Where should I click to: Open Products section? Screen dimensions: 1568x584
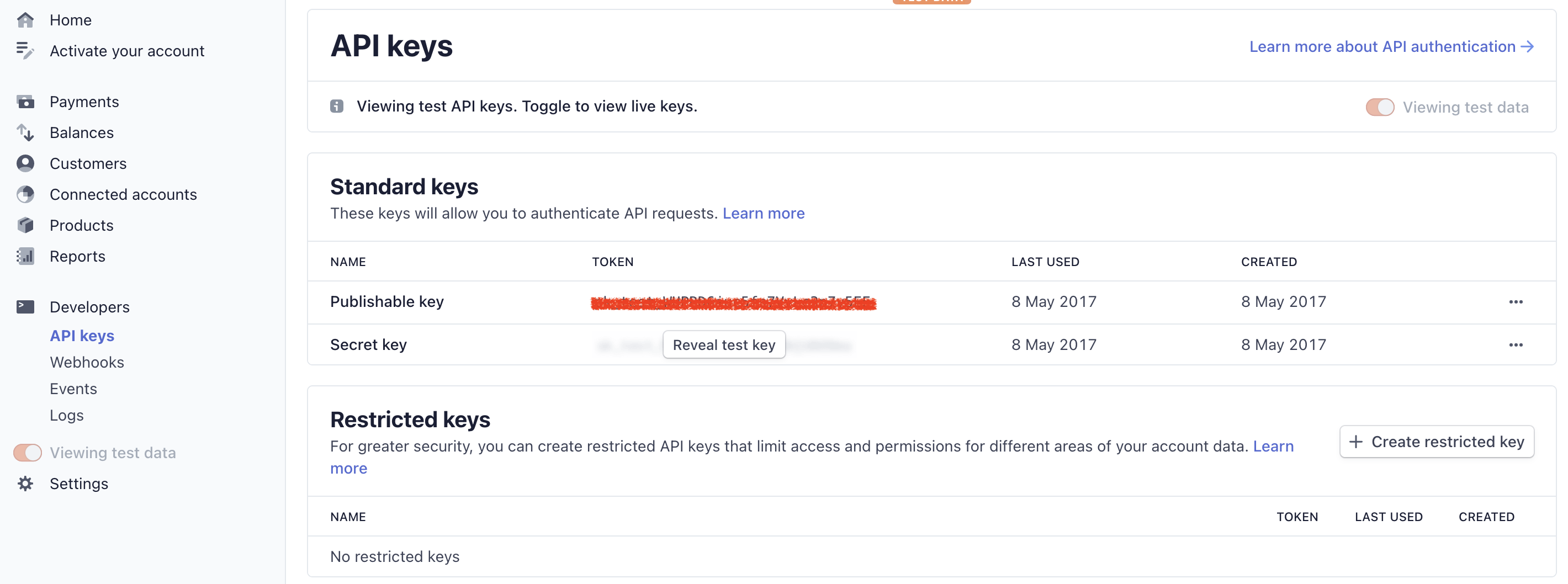[x=82, y=226]
